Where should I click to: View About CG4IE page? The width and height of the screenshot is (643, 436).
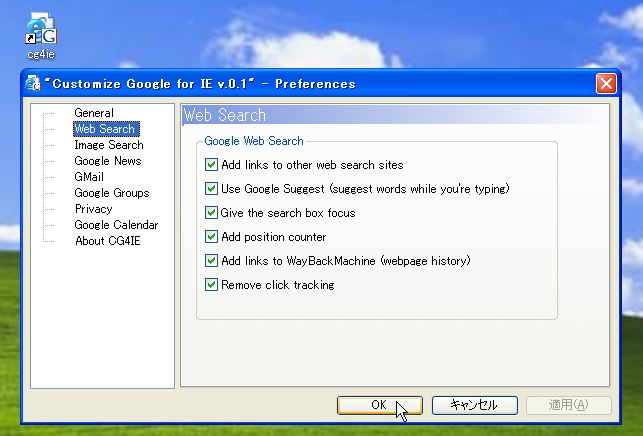pyautogui.click(x=108, y=241)
